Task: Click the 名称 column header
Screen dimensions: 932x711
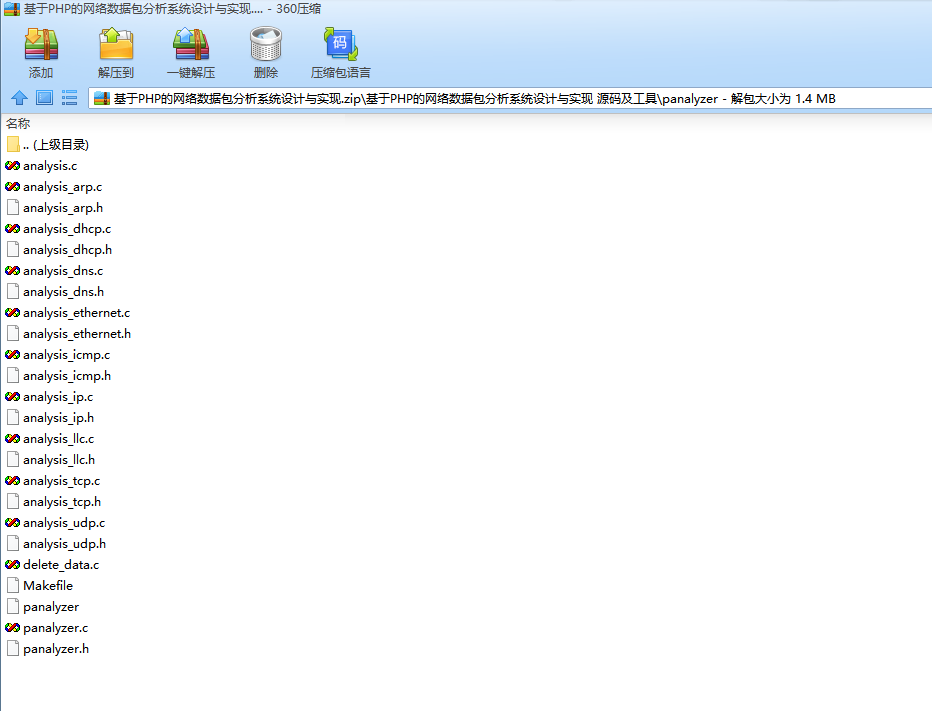Action: tap(18, 124)
